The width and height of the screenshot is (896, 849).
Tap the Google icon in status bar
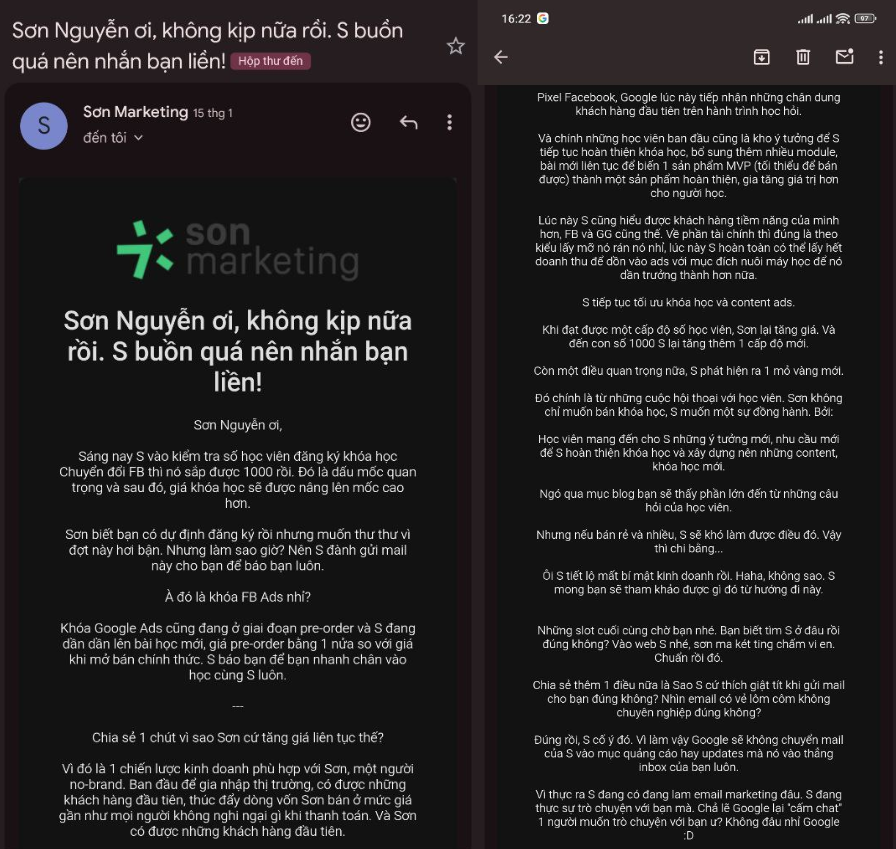coord(542,18)
